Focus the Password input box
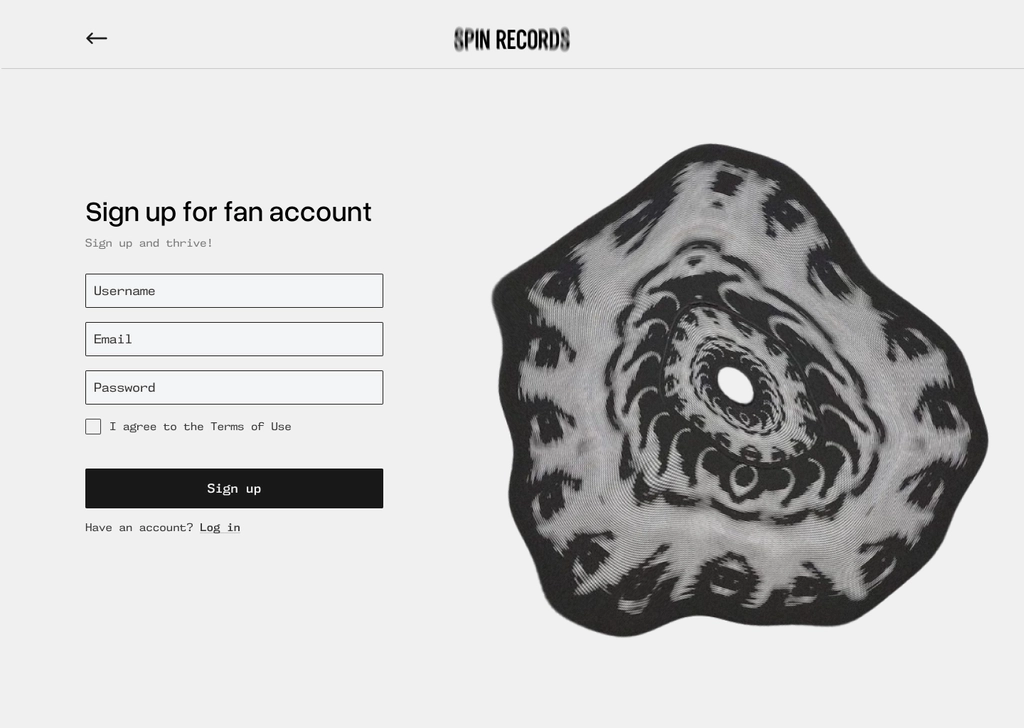 pyautogui.click(x=234, y=387)
